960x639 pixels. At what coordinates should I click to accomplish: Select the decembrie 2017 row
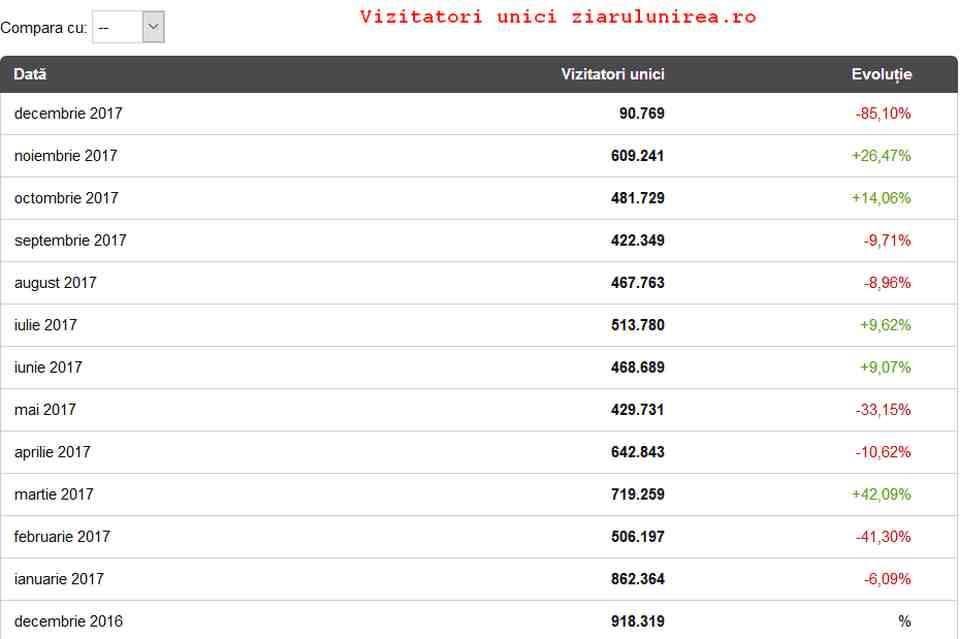point(479,113)
